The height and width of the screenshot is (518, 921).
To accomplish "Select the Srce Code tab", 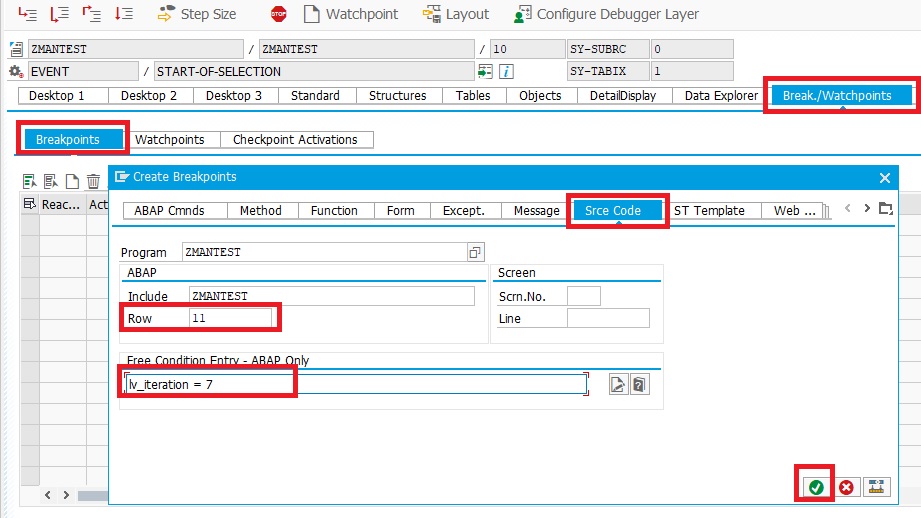I will 617,210.
